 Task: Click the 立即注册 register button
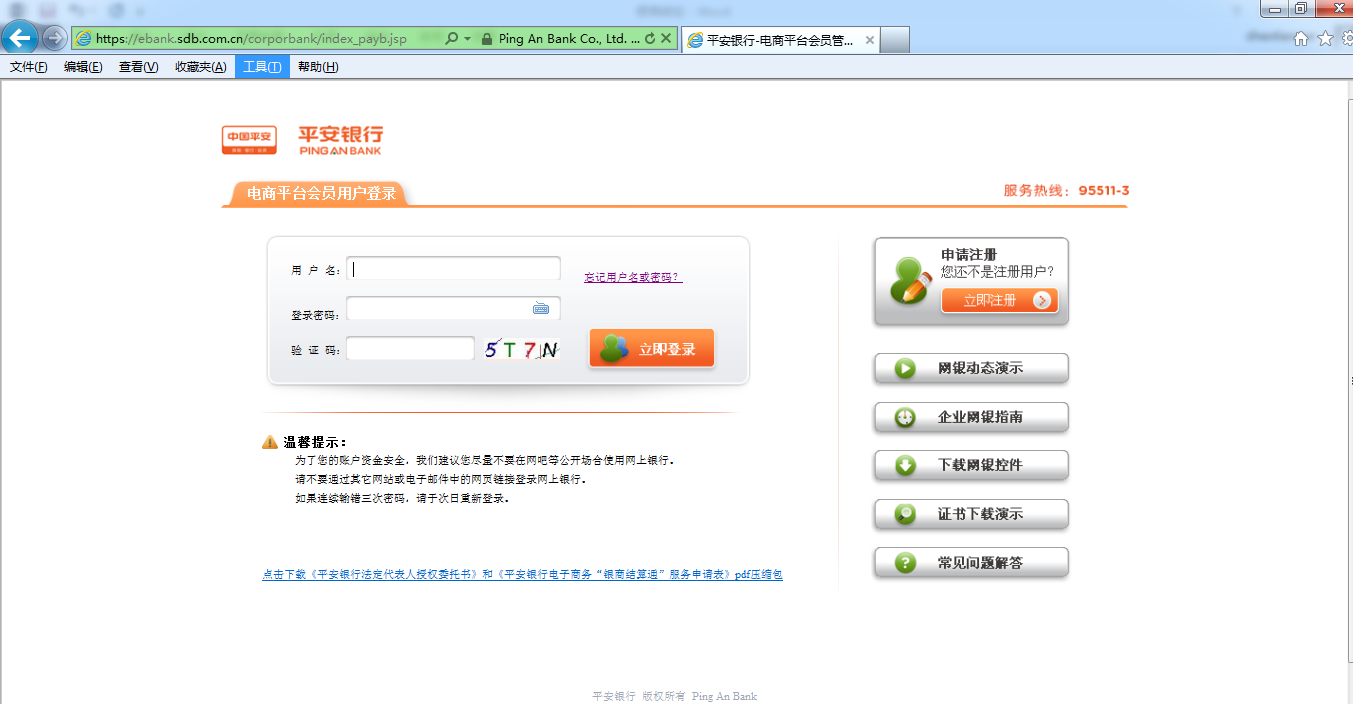pyautogui.click(x=998, y=300)
